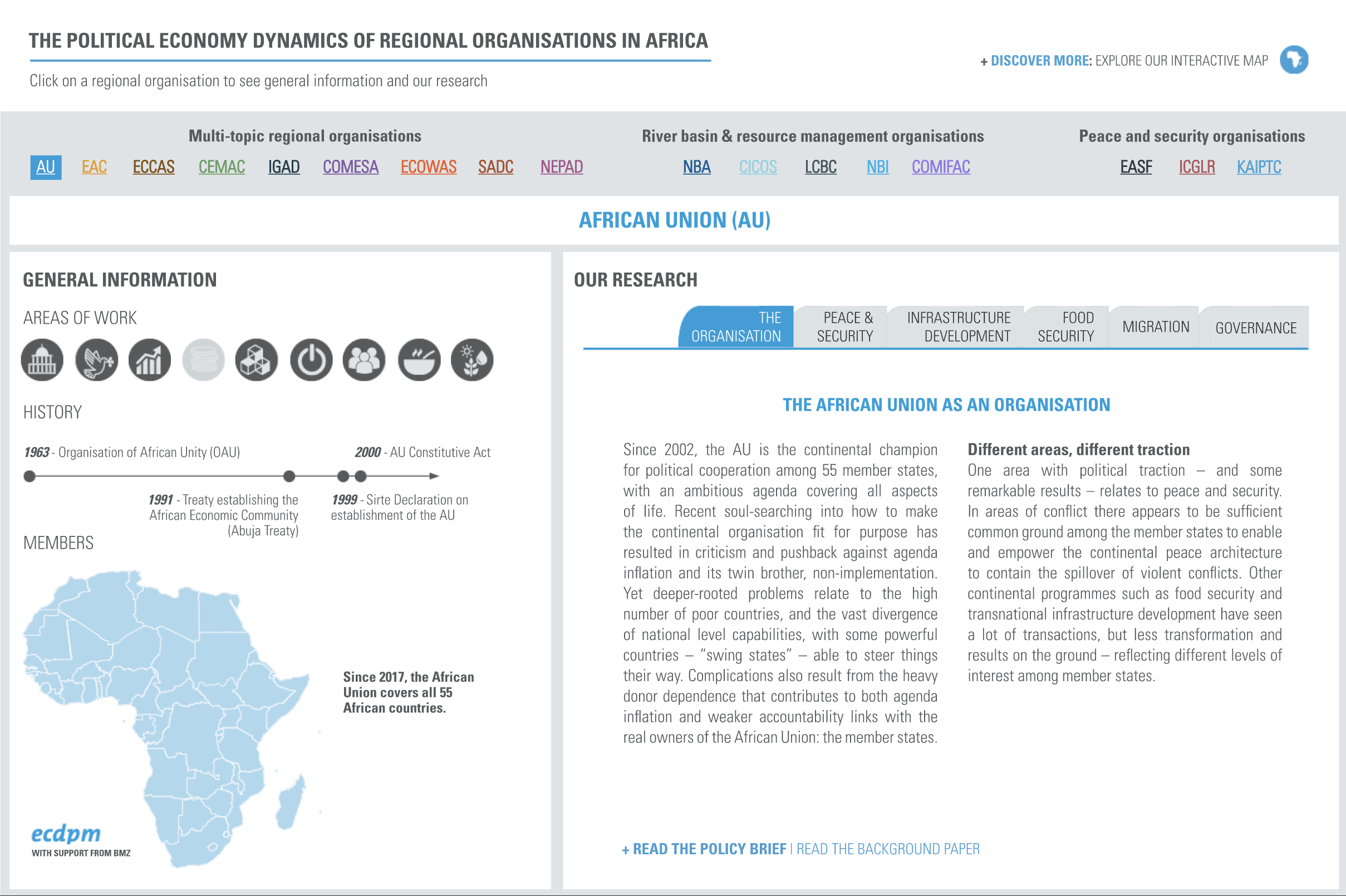Select the stacked cubes infrastructure icon
Viewport: 1346px width, 896px height.
(257, 360)
